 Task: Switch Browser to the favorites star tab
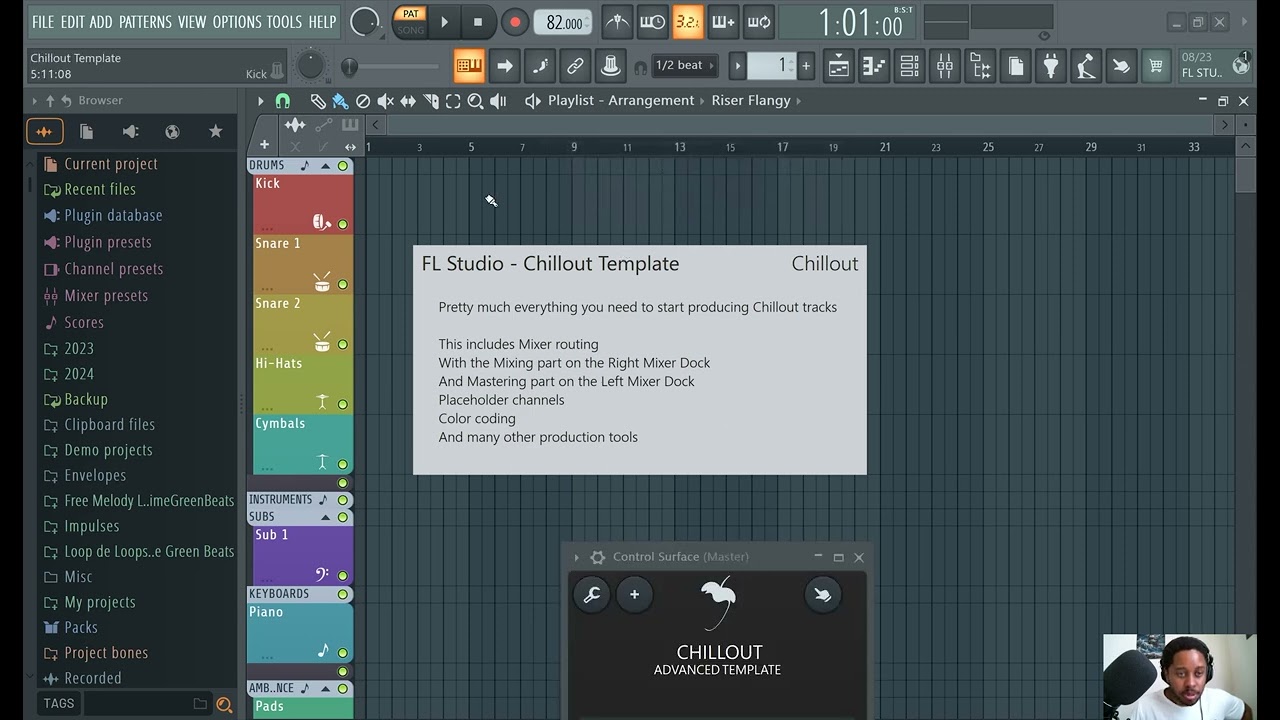[x=215, y=131]
